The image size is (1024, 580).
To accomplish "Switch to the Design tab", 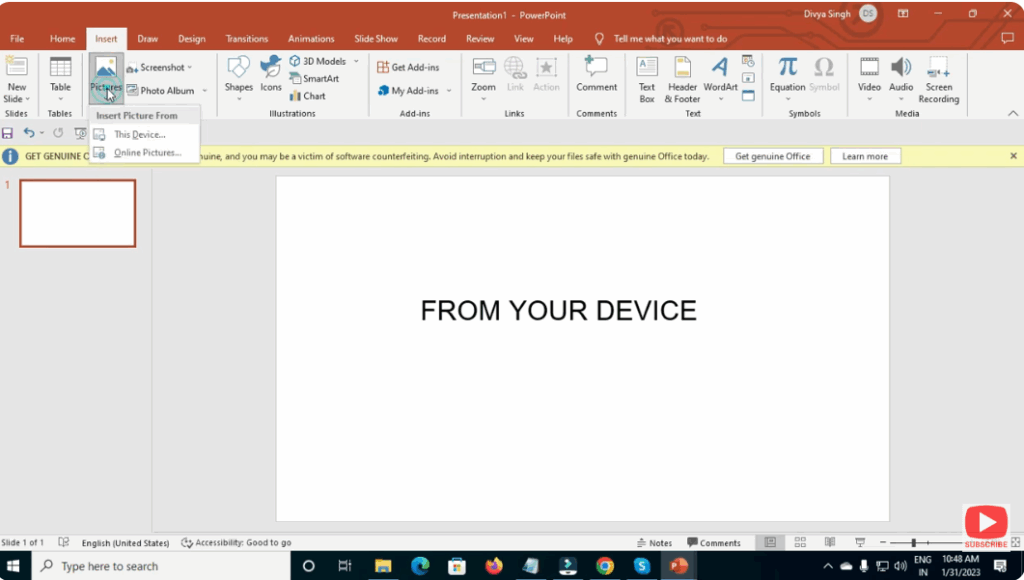I will point(191,39).
